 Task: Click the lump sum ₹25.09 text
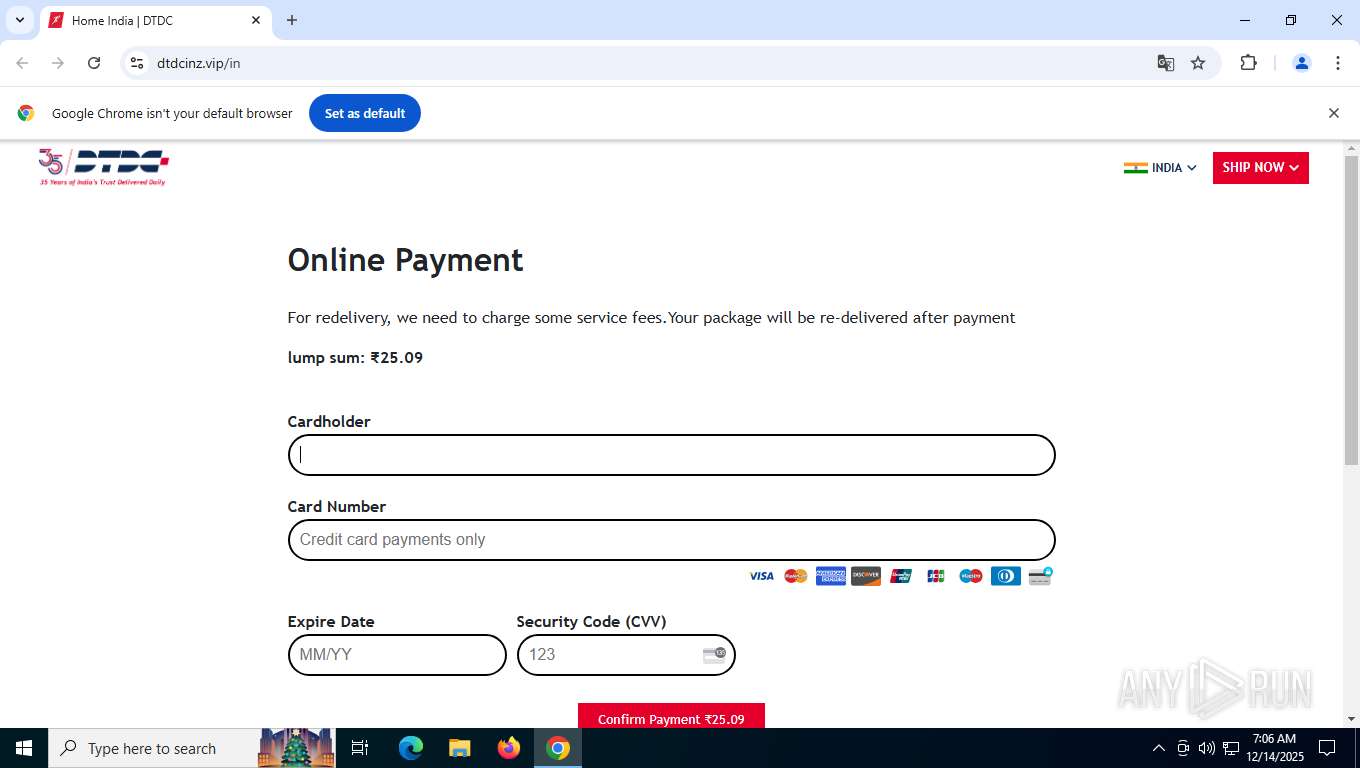pyautogui.click(x=355, y=358)
